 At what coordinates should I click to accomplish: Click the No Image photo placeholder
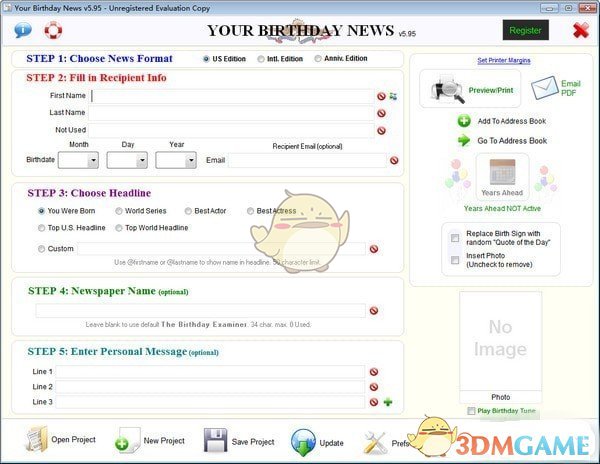501,341
